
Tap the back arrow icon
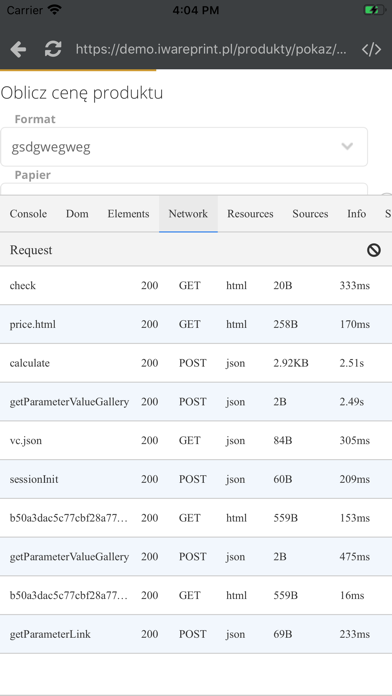coord(18,49)
